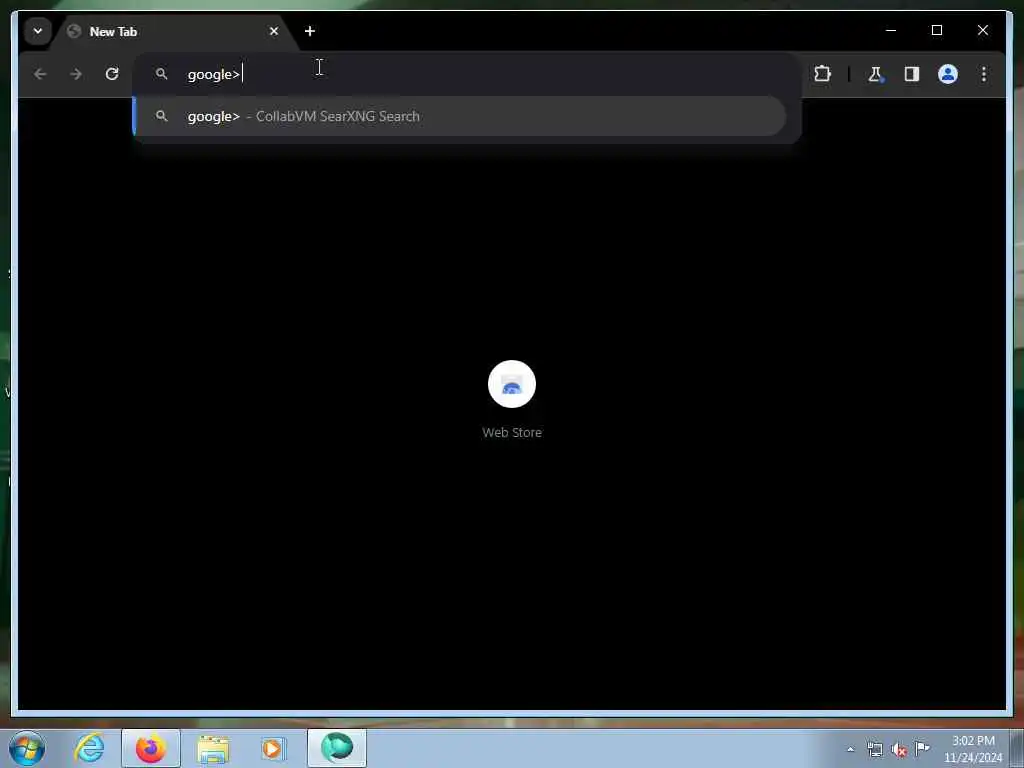Switch to Firefox in taskbar
Image resolution: width=1024 pixels, height=768 pixels.
click(151, 748)
